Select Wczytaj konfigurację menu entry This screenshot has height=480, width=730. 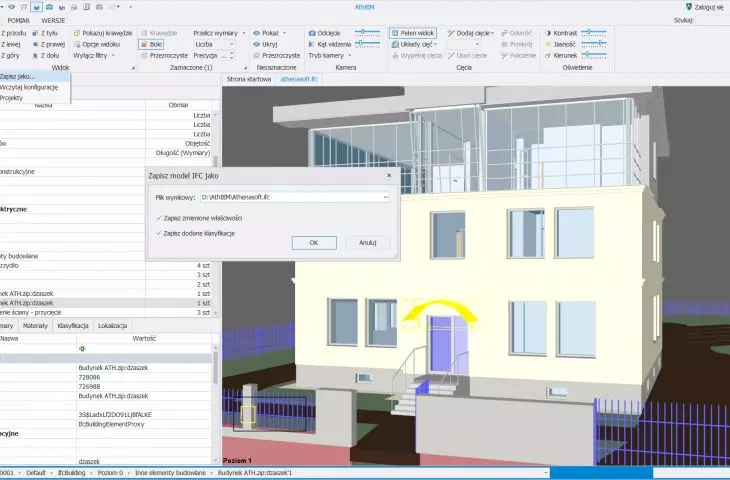[x=35, y=87]
